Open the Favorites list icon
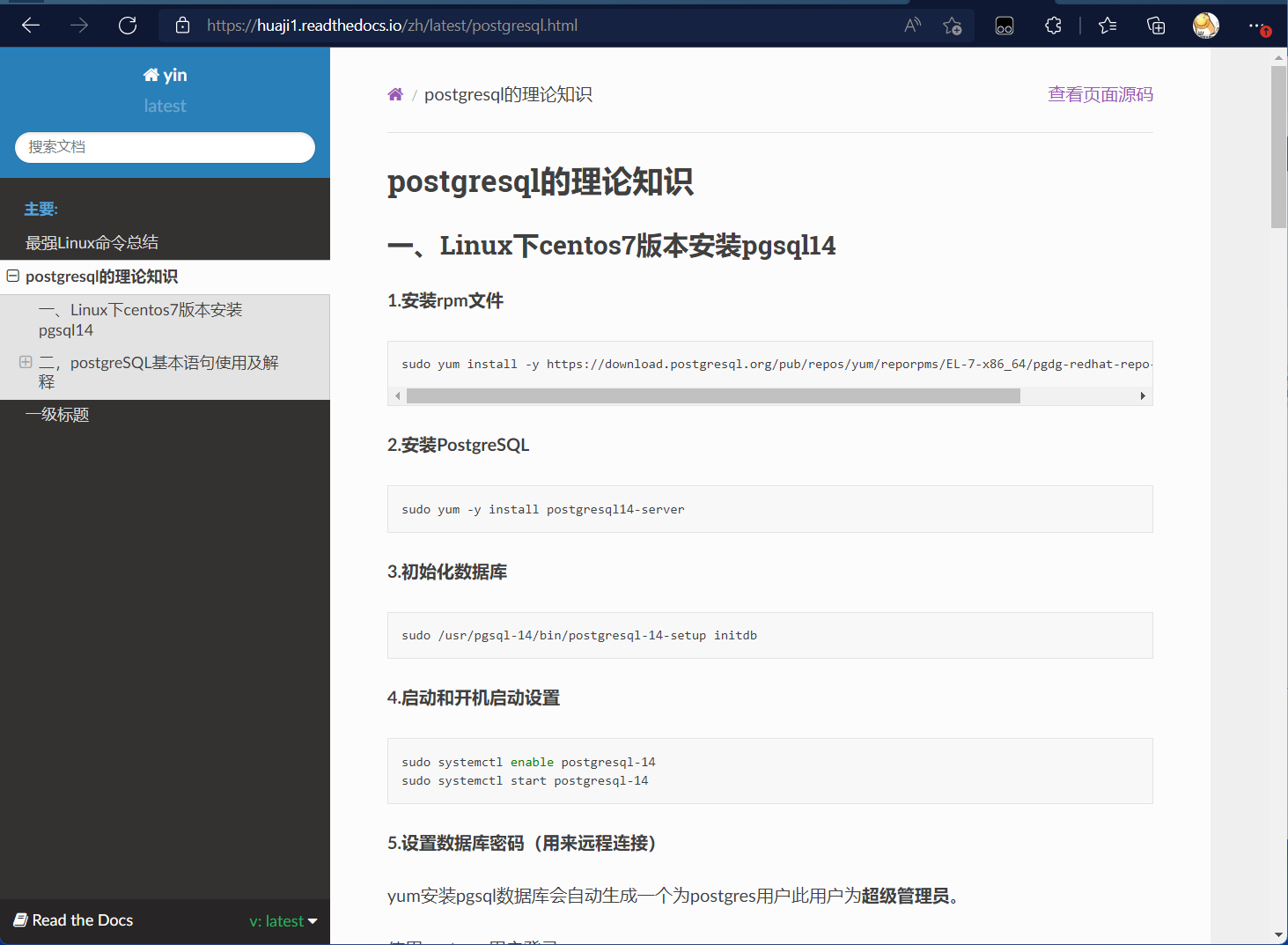The height and width of the screenshot is (945, 1288). [x=1108, y=26]
